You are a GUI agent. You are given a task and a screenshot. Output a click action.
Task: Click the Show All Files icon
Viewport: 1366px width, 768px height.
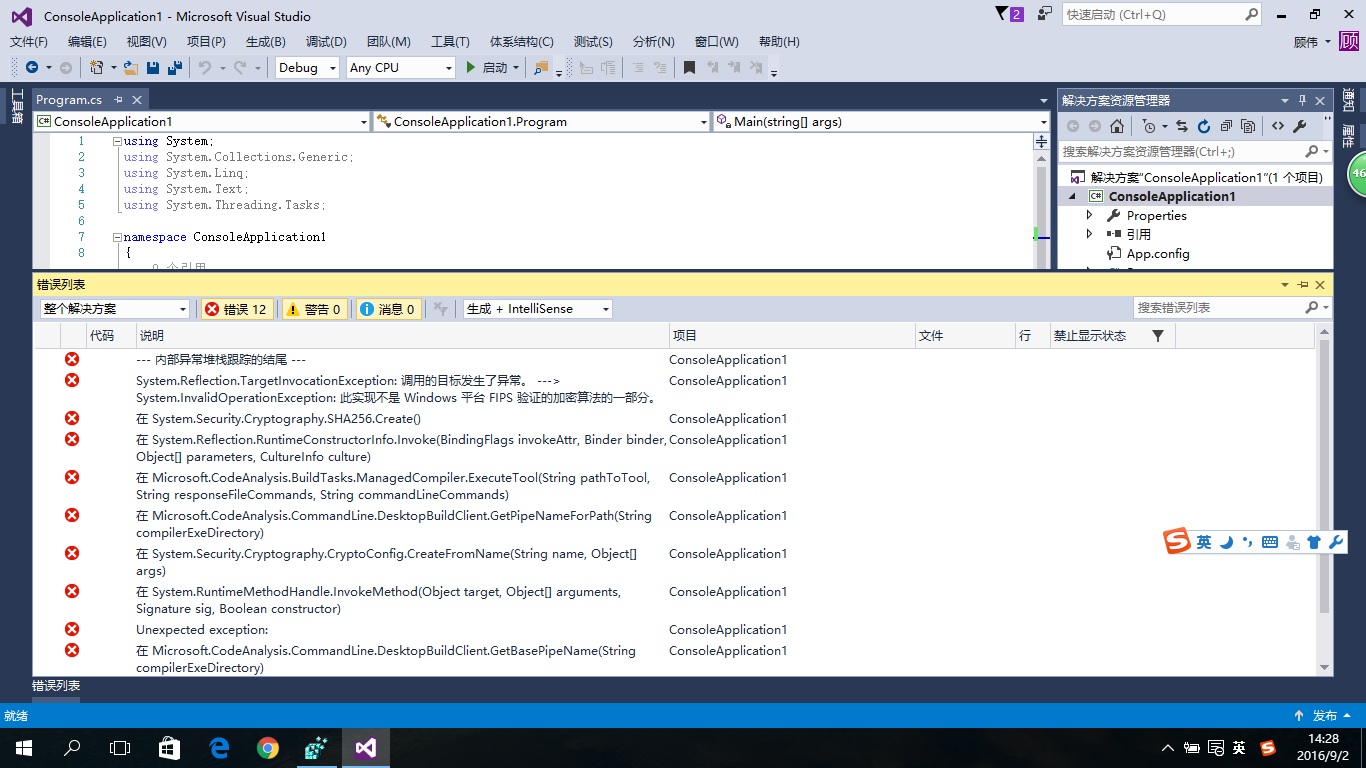pyautogui.click(x=1248, y=126)
